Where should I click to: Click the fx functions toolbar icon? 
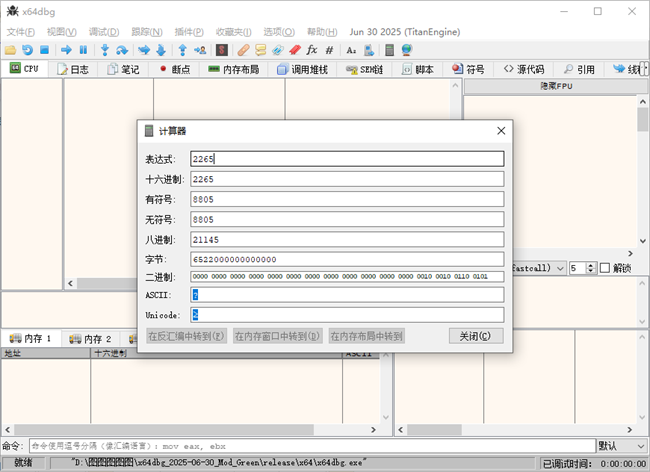311,49
